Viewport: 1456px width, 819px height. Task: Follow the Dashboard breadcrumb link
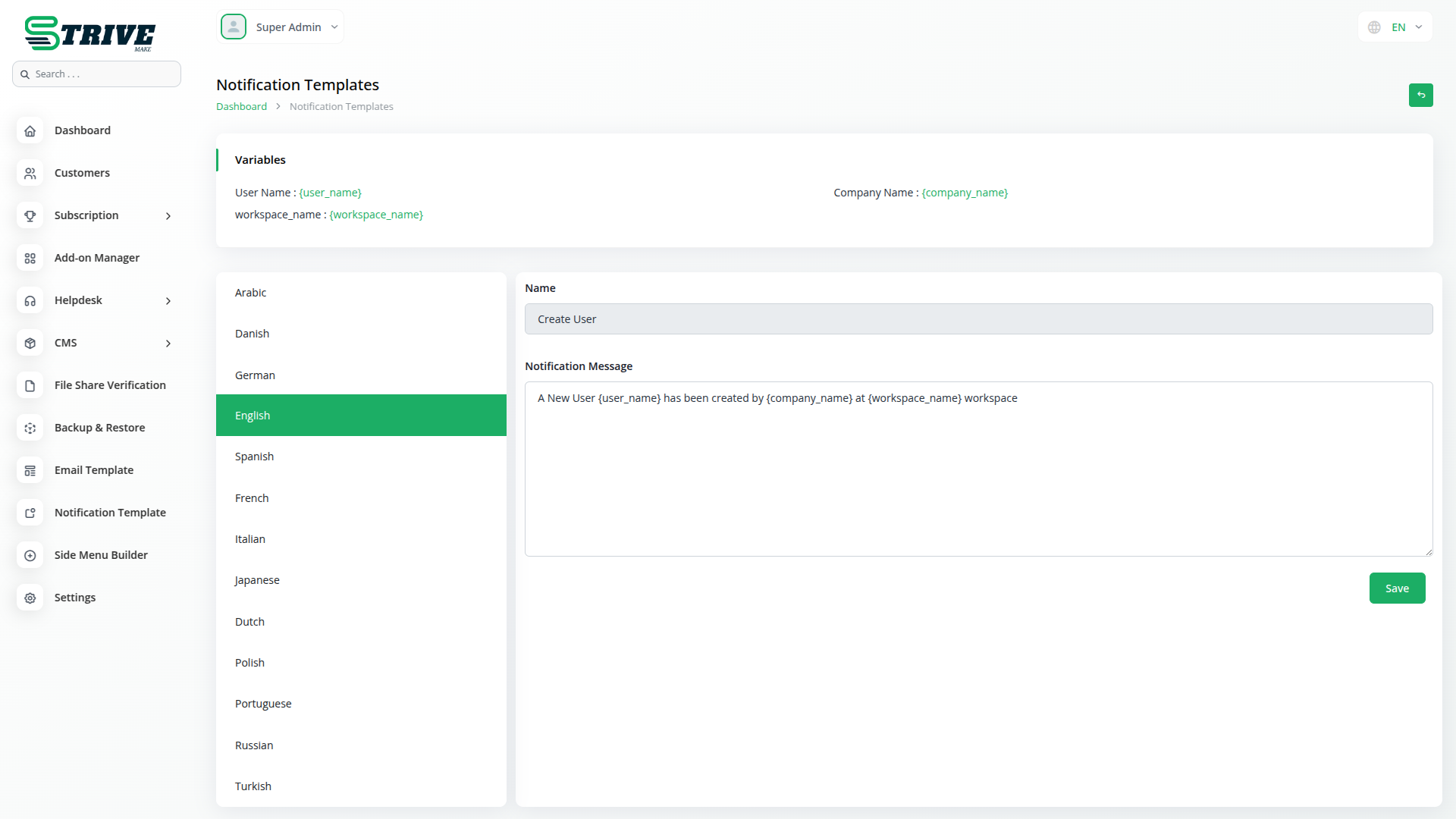(241, 107)
